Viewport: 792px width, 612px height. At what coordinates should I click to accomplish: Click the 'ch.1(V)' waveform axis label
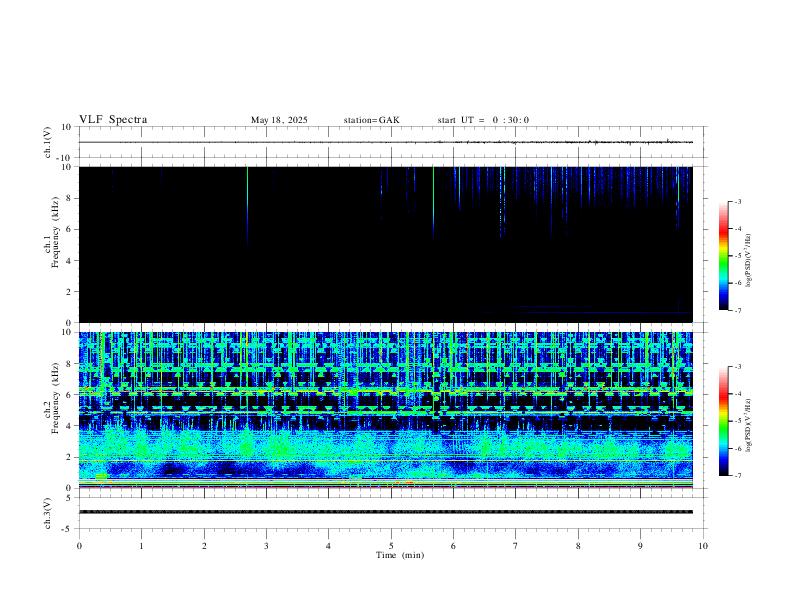(48, 142)
